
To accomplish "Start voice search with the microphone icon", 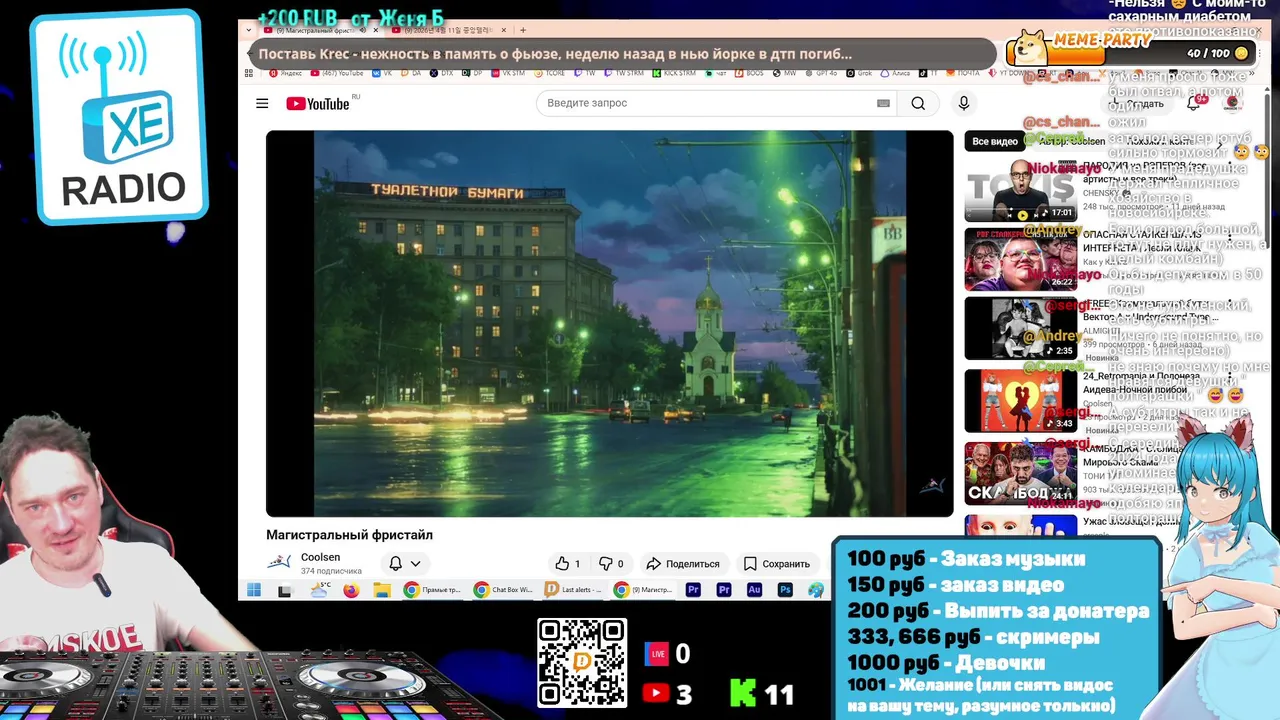I will [x=964, y=103].
